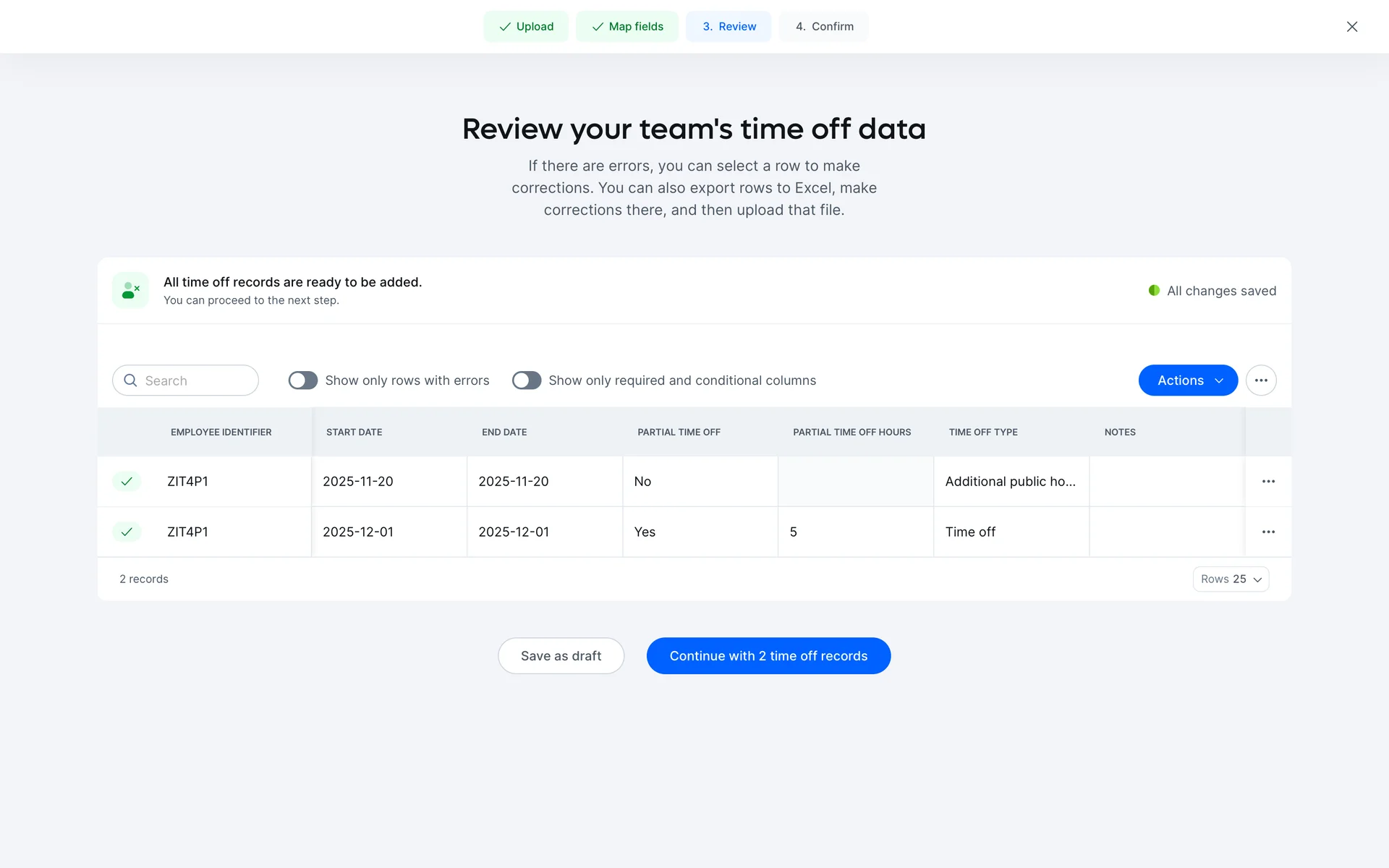The width and height of the screenshot is (1389, 868).
Task: Click the green checkmark on second row
Action: tap(127, 532)
